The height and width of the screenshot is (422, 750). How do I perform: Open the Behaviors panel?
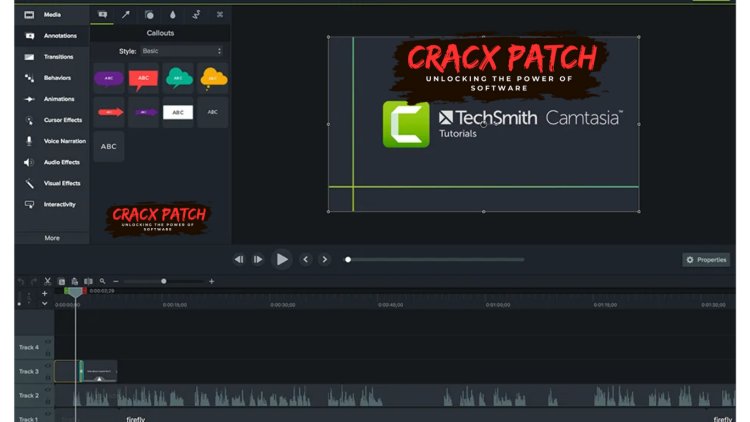tap(52, 78)
